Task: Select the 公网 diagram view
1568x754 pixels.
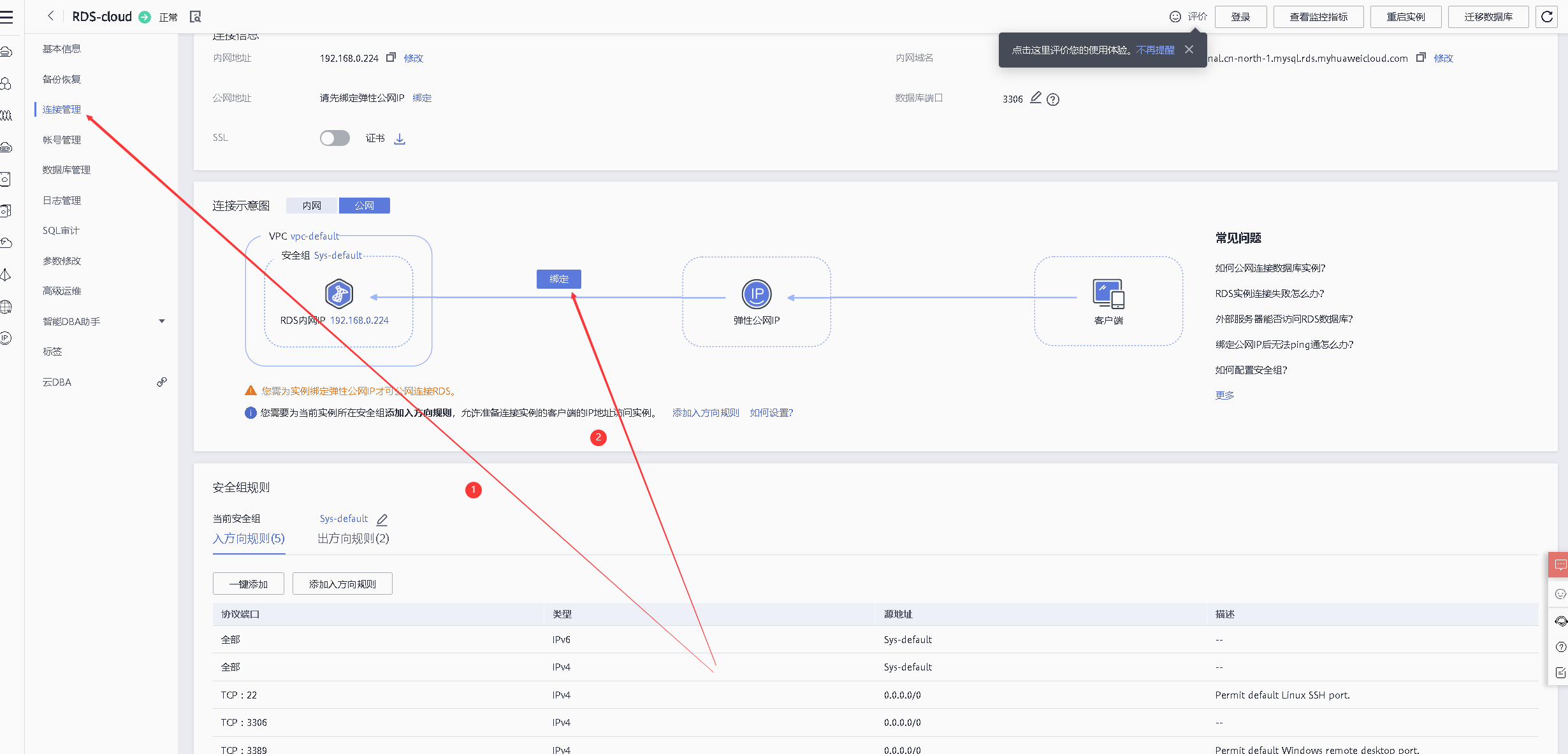Action: (x=364, y=205)
